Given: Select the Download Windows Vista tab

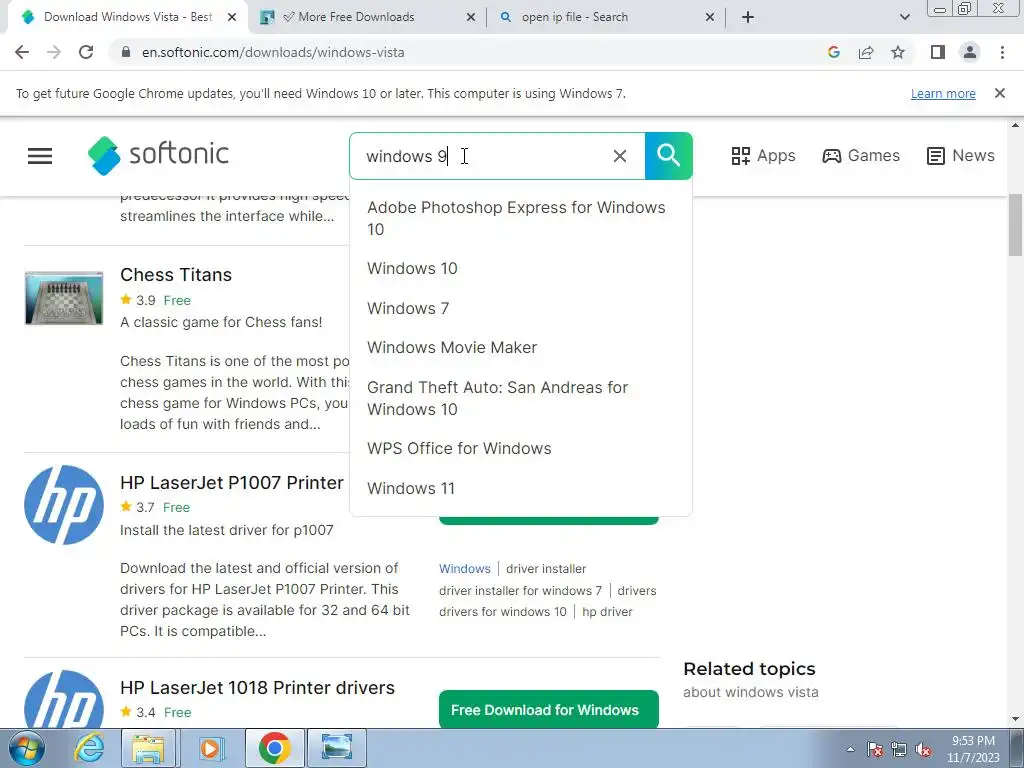Looking at the screenshot, I should [x=127, y=17].
